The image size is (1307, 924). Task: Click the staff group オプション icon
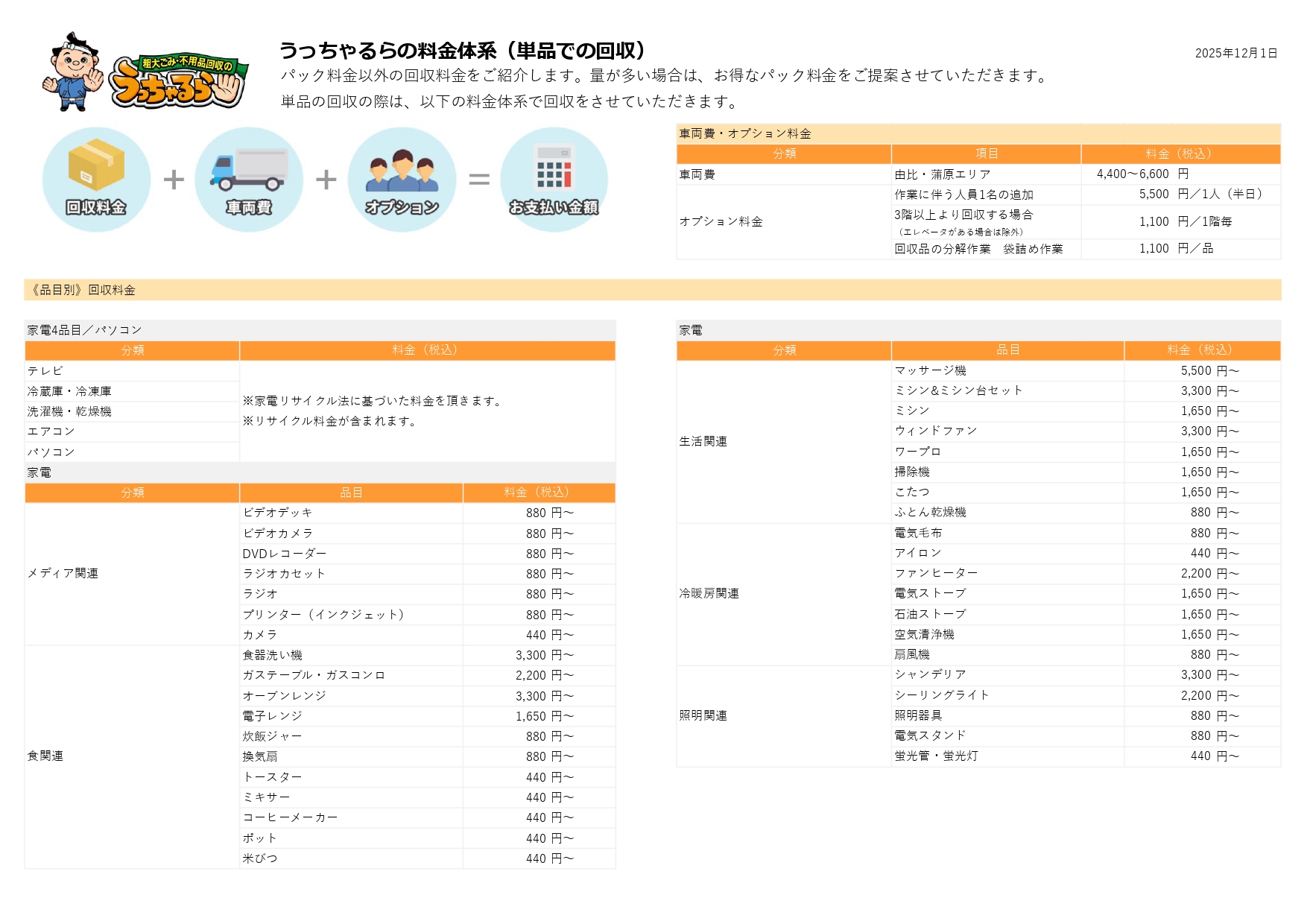[x=402, y=179]
